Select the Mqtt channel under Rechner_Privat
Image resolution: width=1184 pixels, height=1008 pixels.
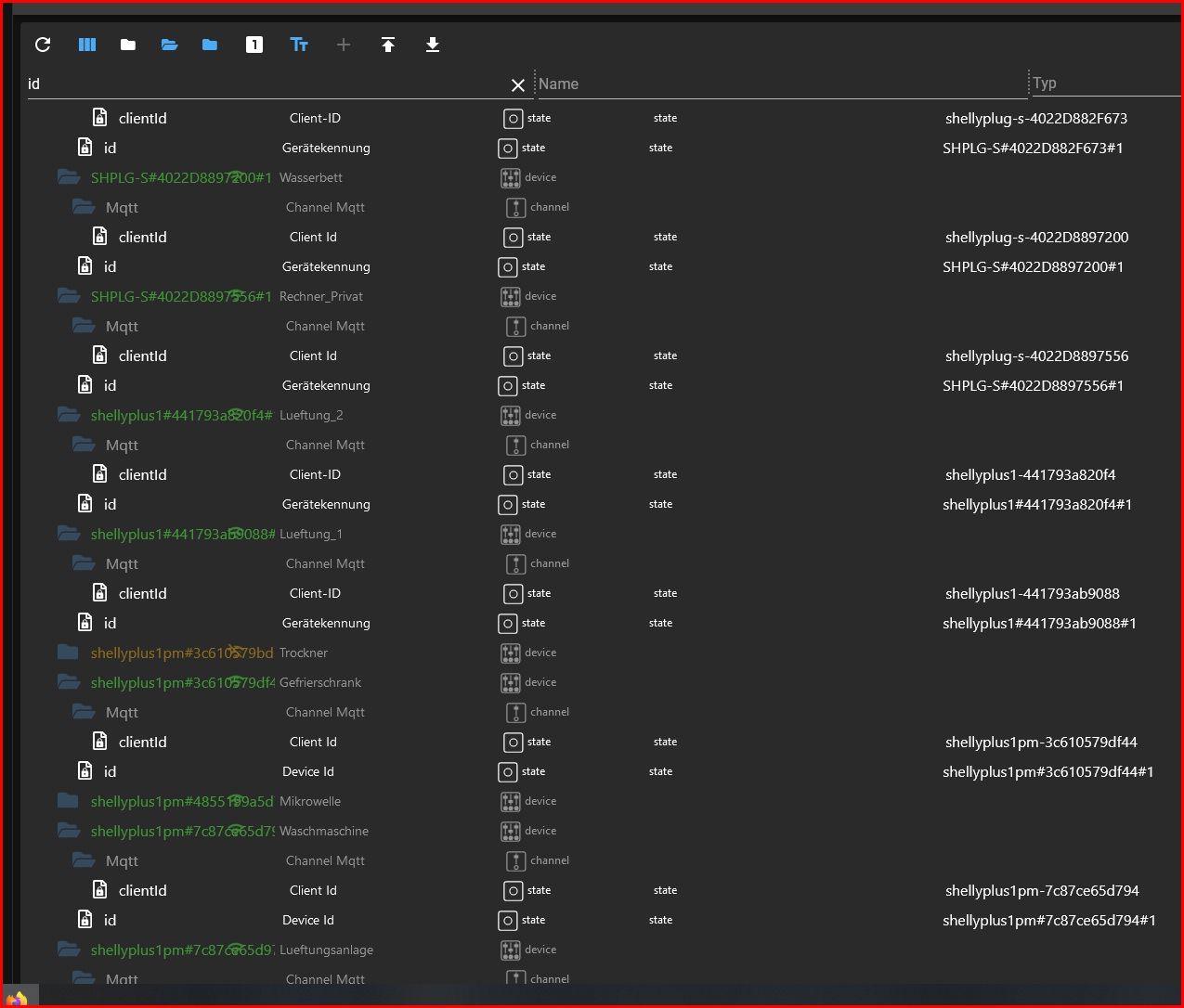(122, 327)
